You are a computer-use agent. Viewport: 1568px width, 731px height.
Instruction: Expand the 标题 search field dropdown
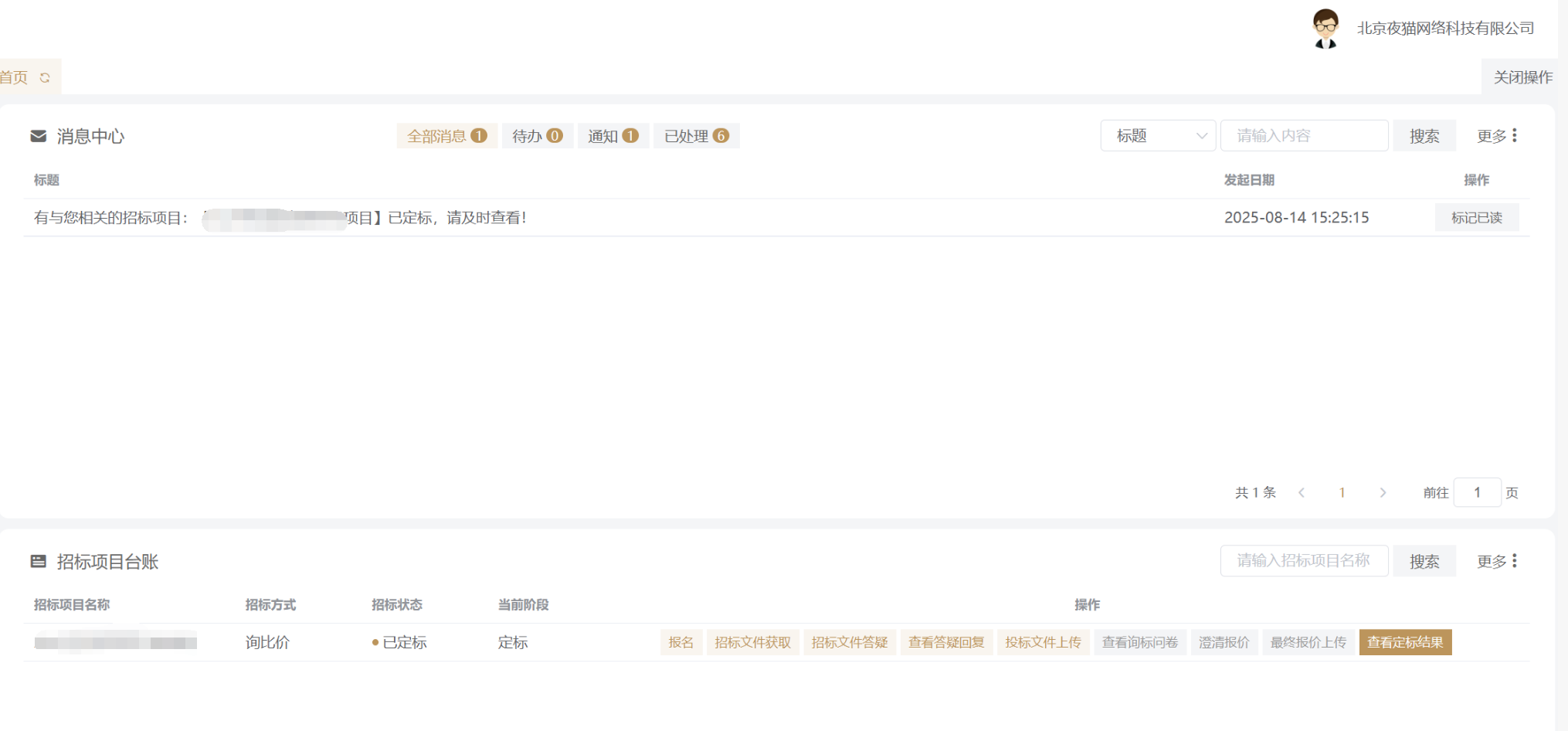click(1157, 136)
